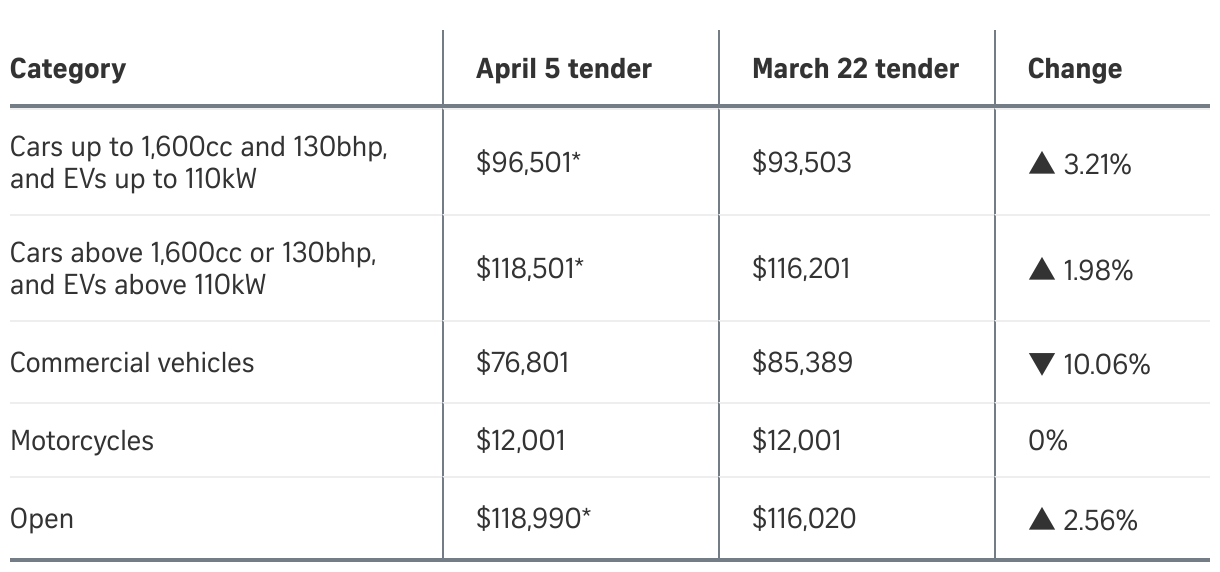Click the Change column header
This screenshot has height=572, width=1220.
[1075, 69]
